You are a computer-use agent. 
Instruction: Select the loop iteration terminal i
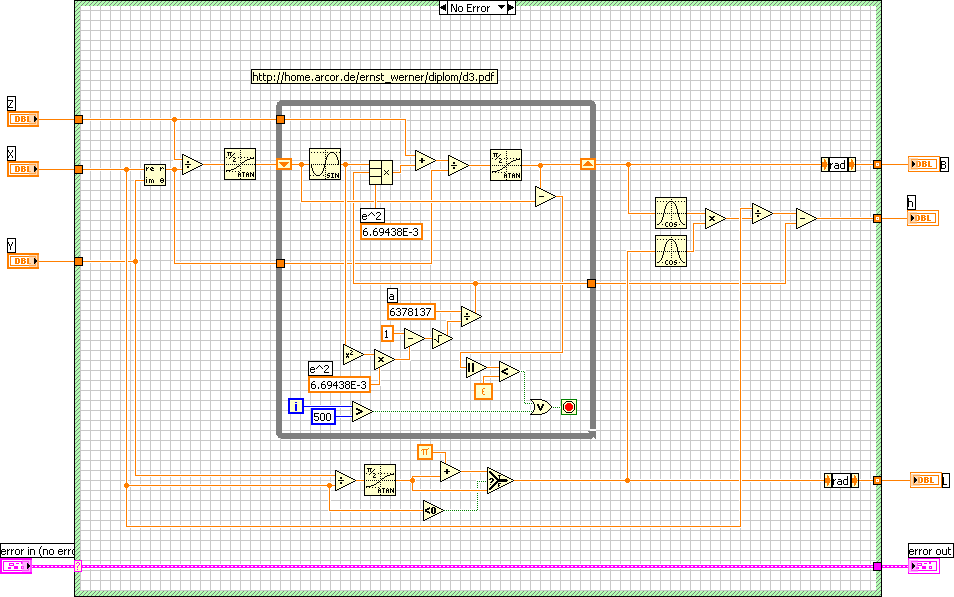[296, 405]
